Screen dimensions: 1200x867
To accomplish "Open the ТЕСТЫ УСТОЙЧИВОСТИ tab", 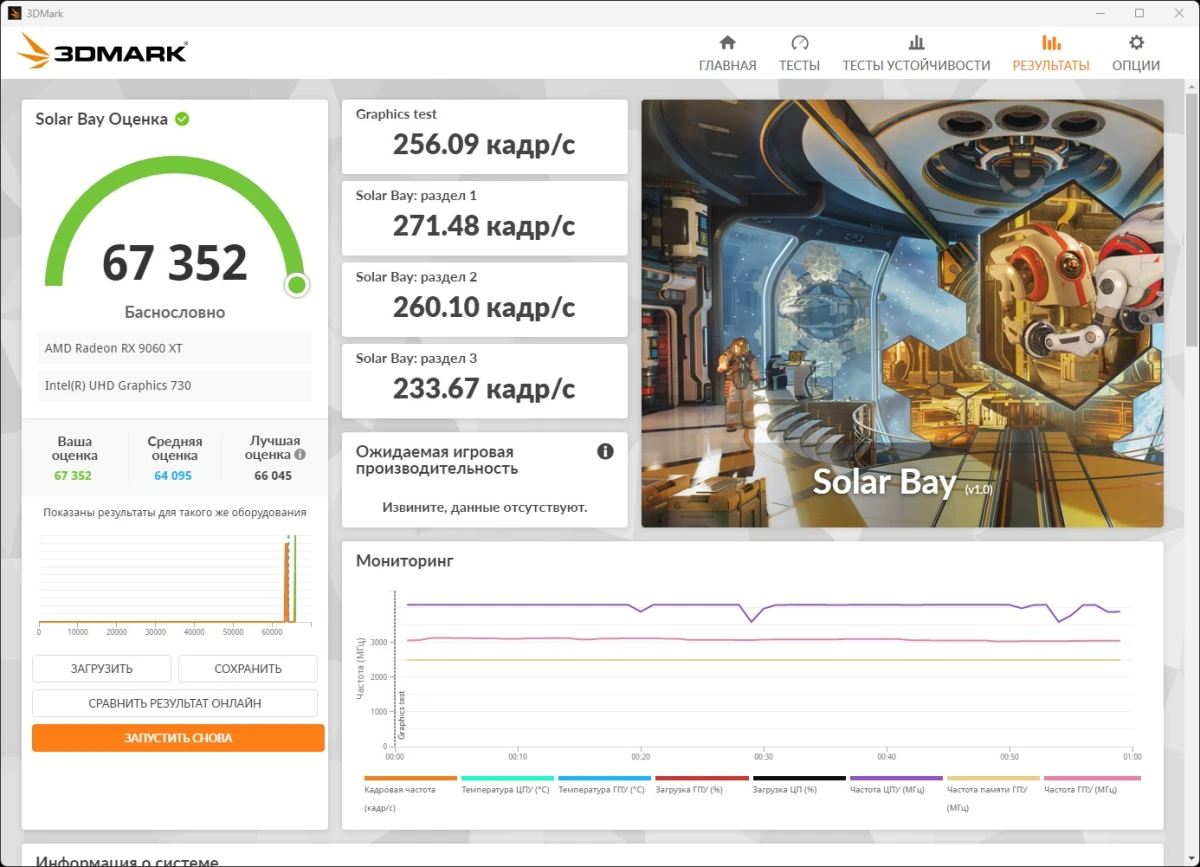I will coord(916,66).
